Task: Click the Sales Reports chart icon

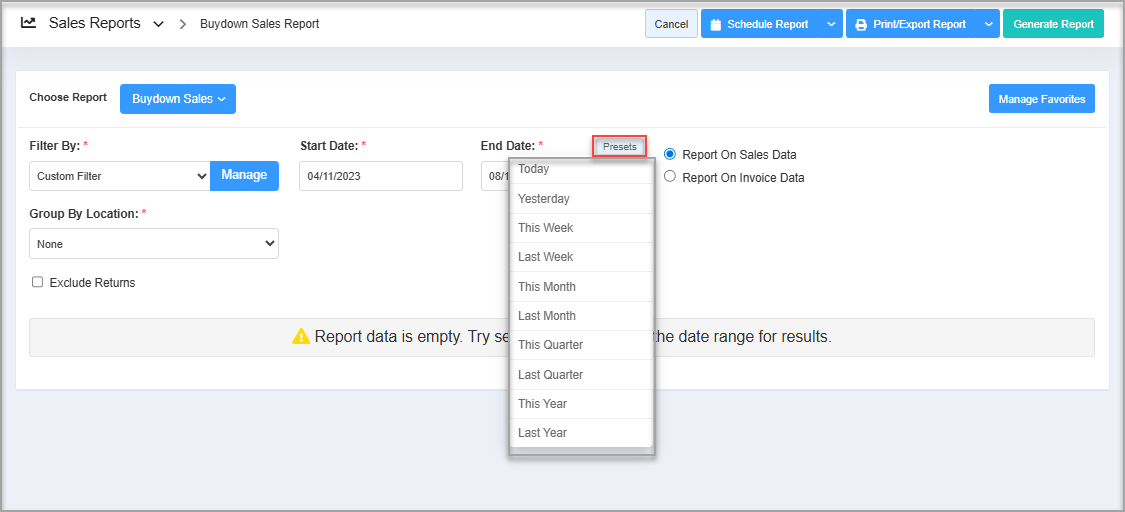Action: [29, 23]
